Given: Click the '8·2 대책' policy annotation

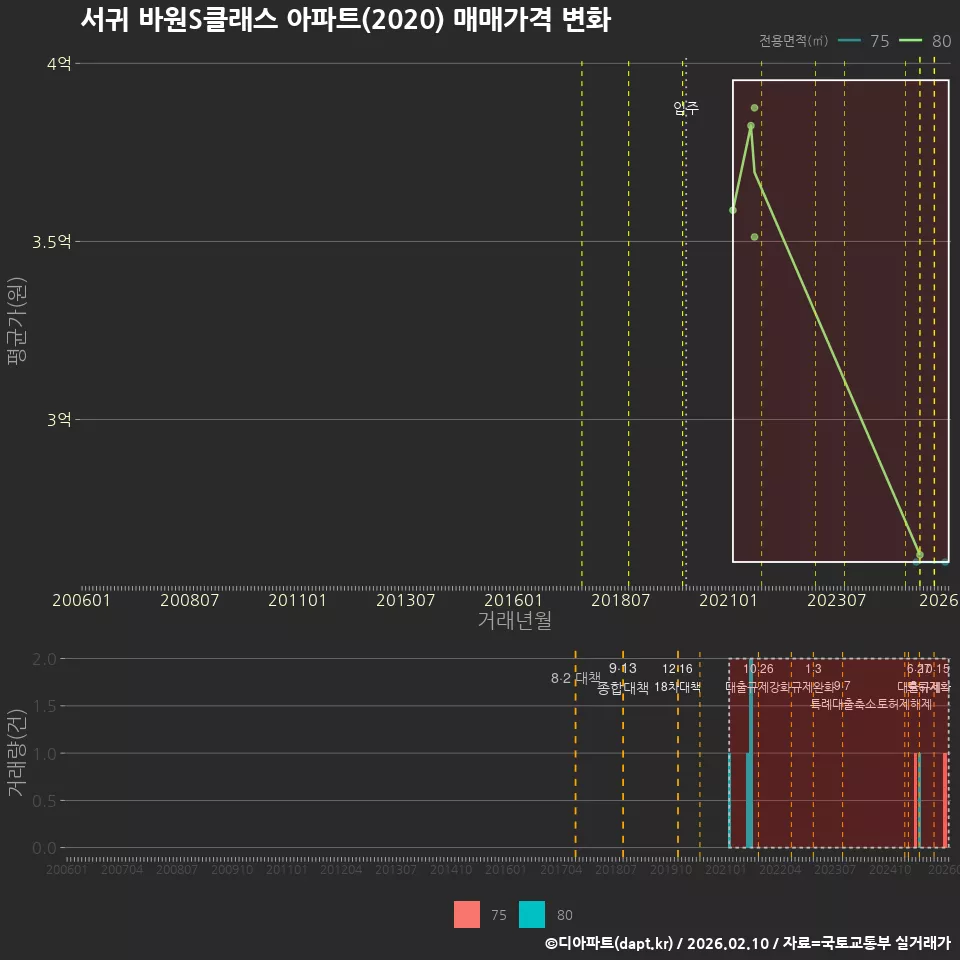Looking at the screenshot, I should click(x=576, y=678).
